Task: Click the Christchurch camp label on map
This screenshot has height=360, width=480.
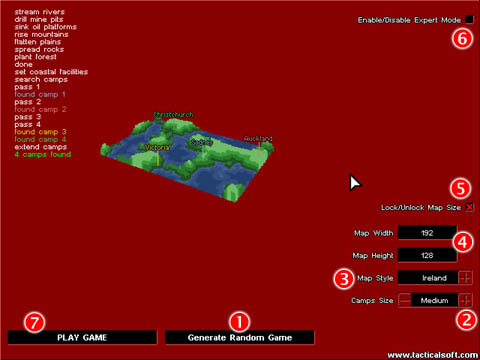Action: (x=173, y=114)
